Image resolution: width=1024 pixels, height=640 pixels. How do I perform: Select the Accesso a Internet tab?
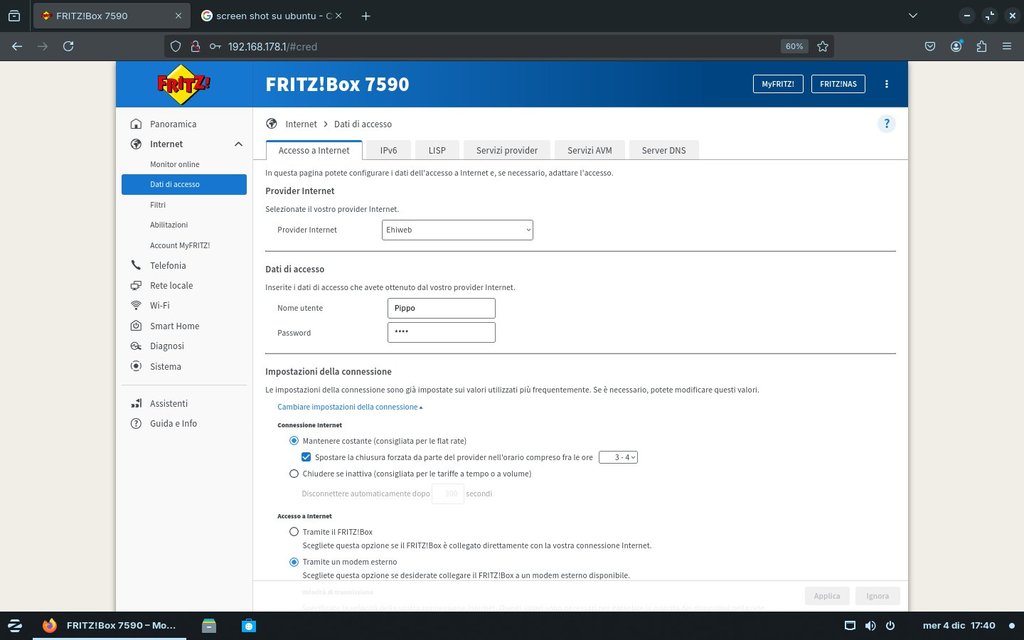point(314,150)
